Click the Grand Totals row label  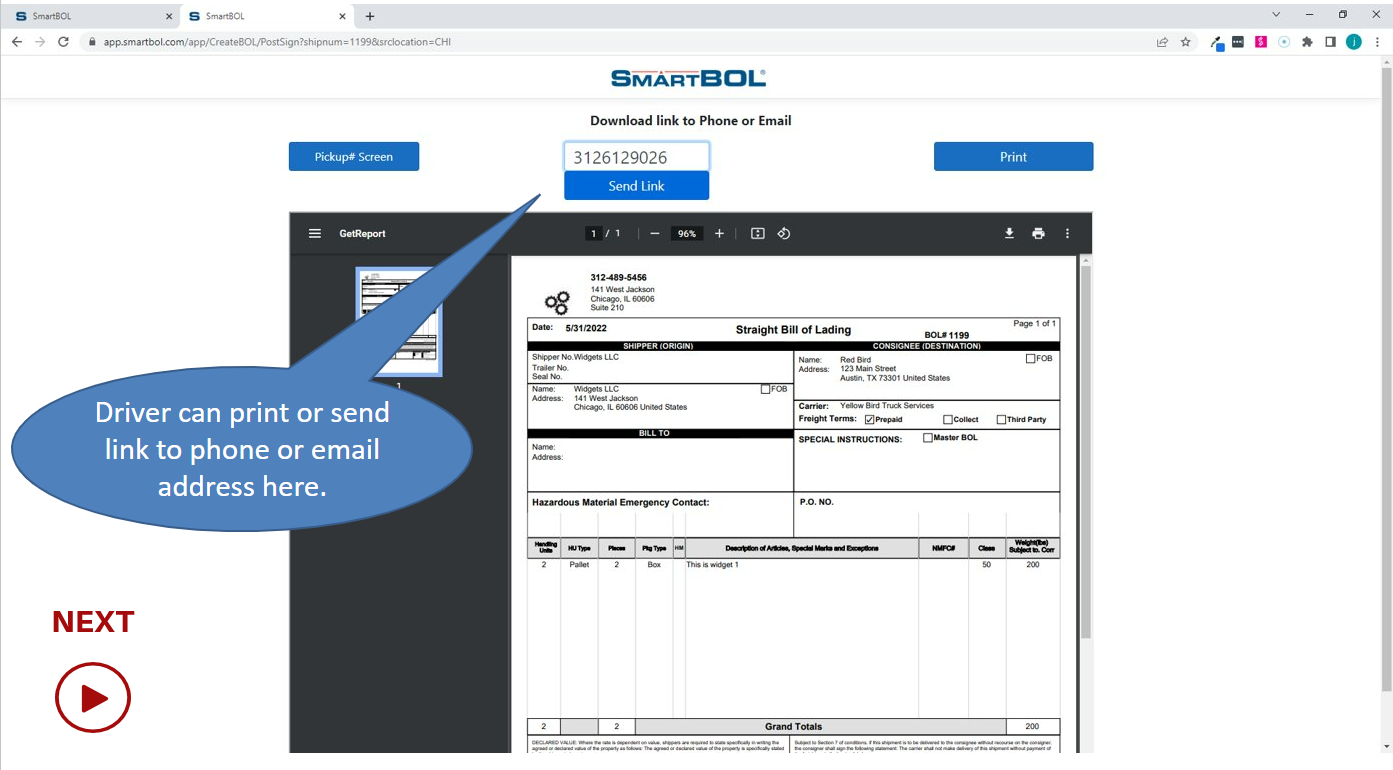click(793, 727)
